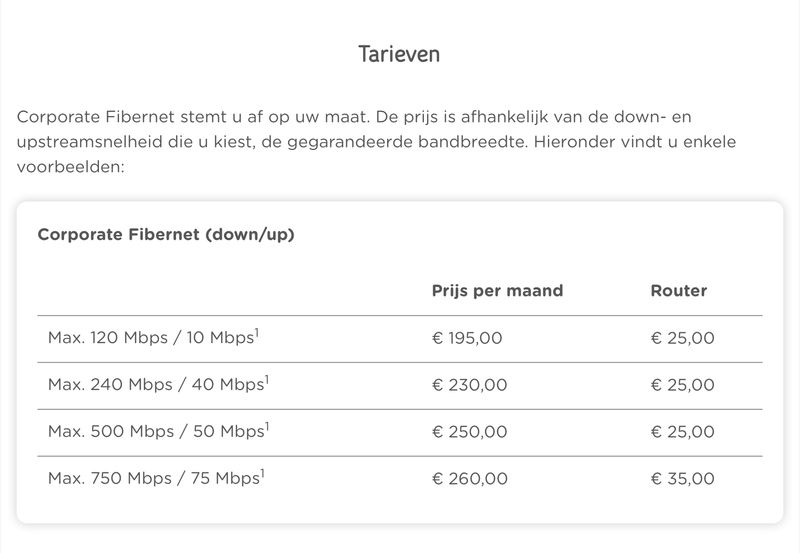Click the € 195,00 monthly price
800x553 pixels.
point(467,338)
